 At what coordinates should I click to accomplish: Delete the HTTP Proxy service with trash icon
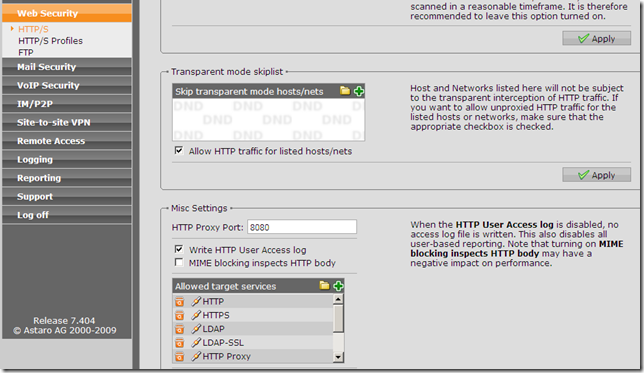tap(179, 357)
